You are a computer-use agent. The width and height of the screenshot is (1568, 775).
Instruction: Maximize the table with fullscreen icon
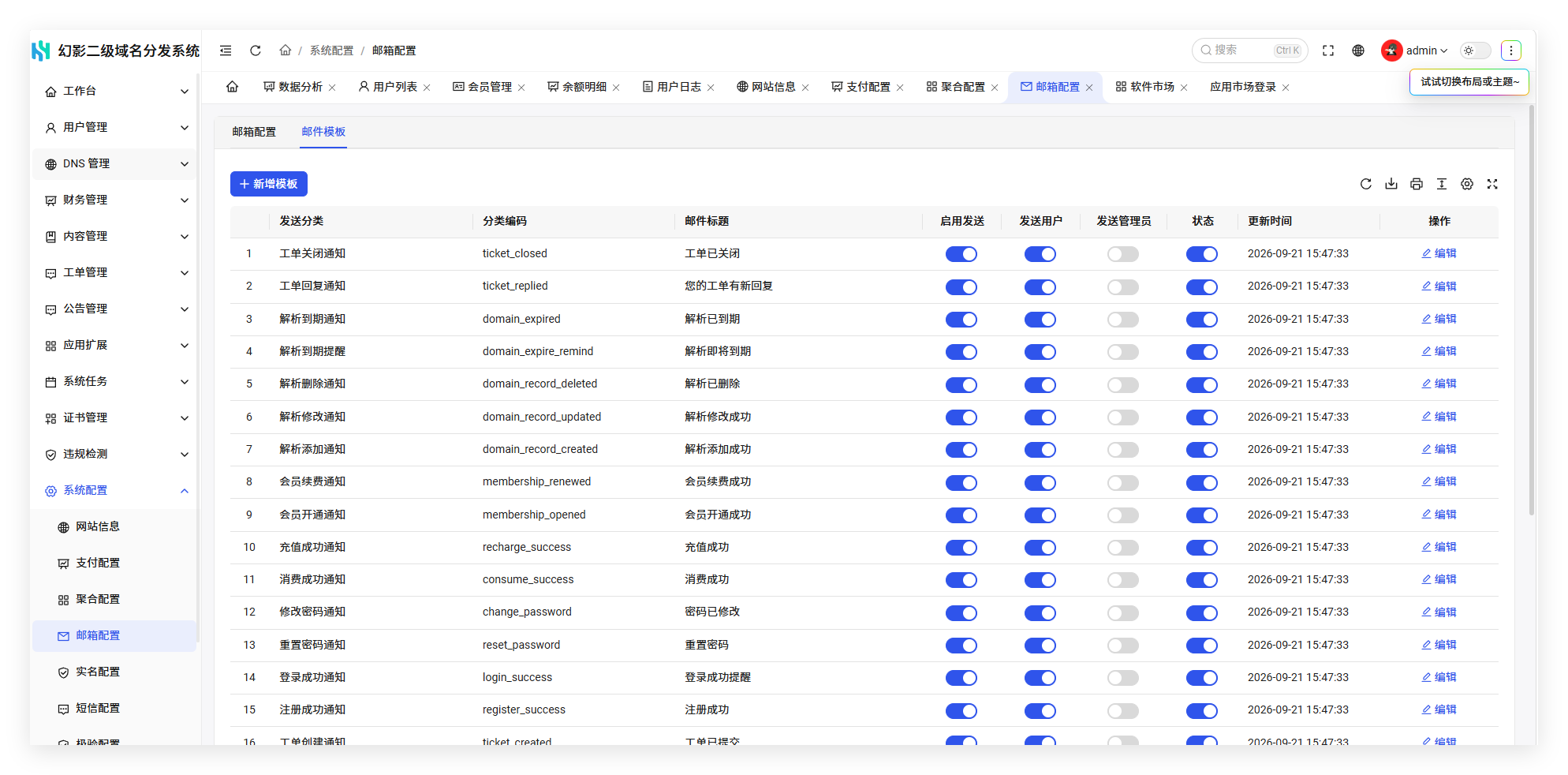pyautogui.click(x=1492, y=184)
